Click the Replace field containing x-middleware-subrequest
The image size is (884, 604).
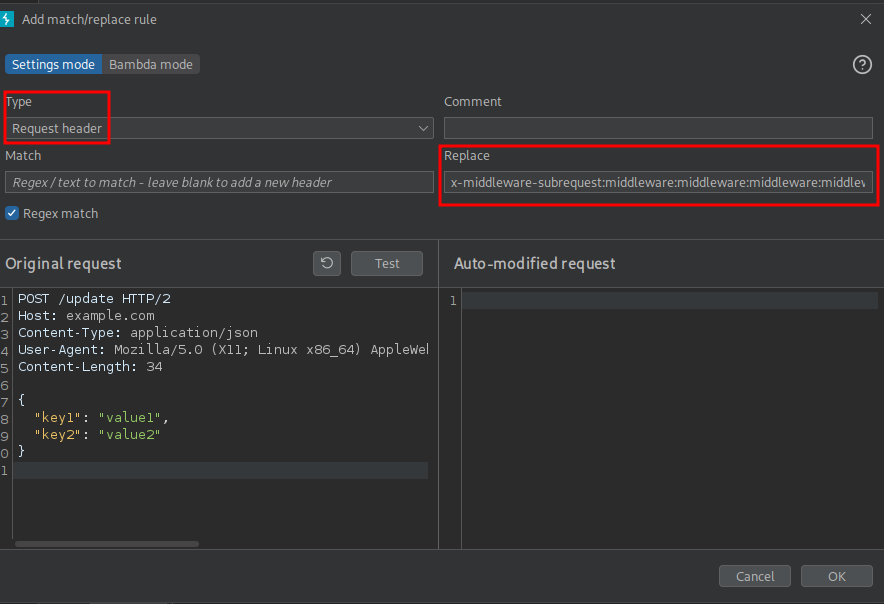tap(658, 182)
